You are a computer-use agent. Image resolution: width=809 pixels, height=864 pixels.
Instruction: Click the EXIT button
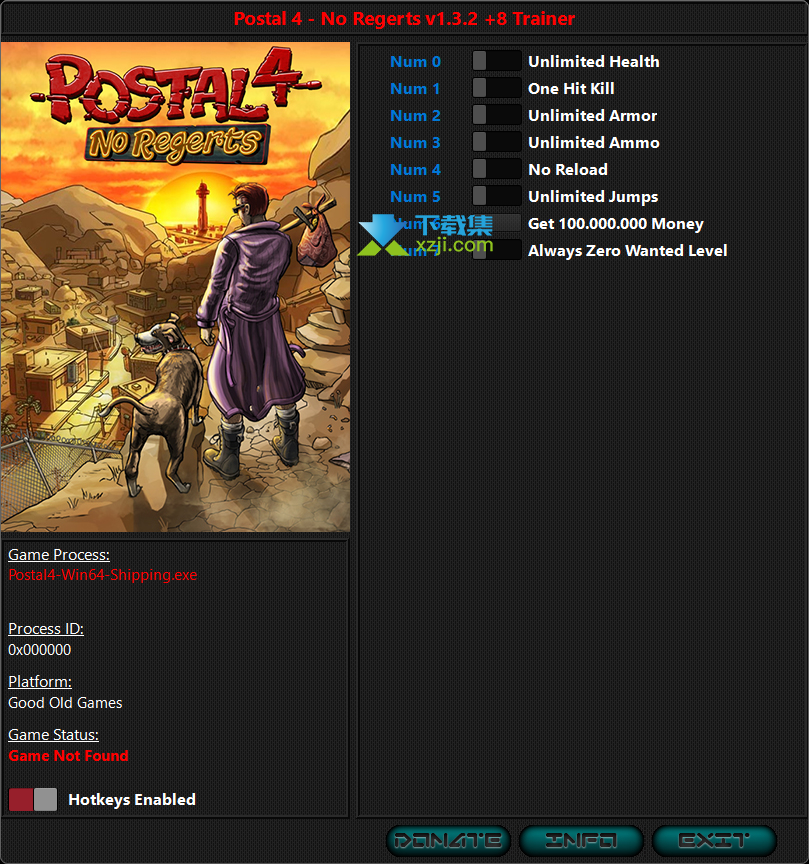pyautogui.click(x=714, y=841)
